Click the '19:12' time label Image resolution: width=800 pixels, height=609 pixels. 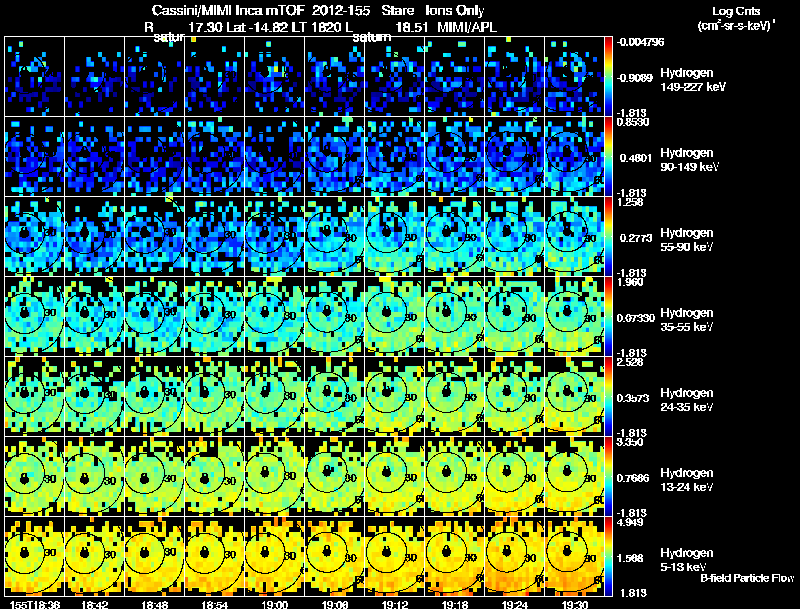click(x=395, y=604)
